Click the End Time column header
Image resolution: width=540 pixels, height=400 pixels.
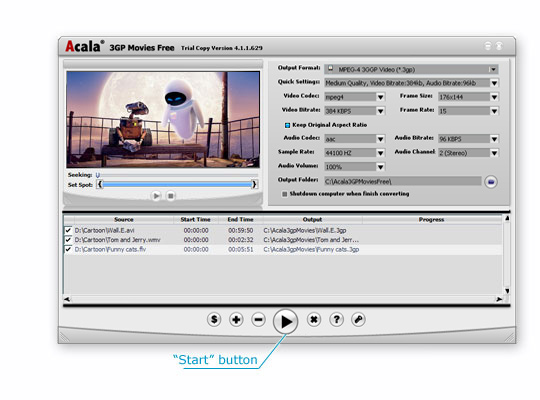click(240, 219)
